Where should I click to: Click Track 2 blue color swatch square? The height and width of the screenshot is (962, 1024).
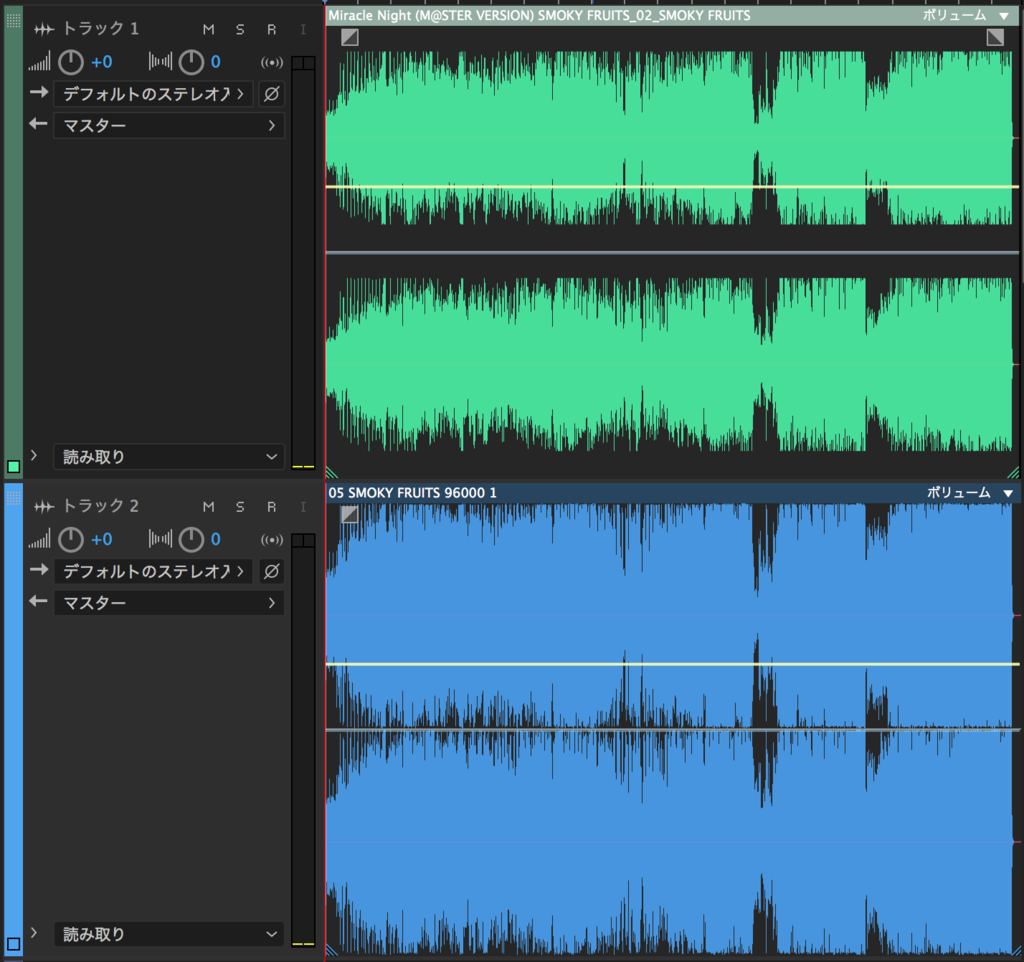click(x=14, y=944)
